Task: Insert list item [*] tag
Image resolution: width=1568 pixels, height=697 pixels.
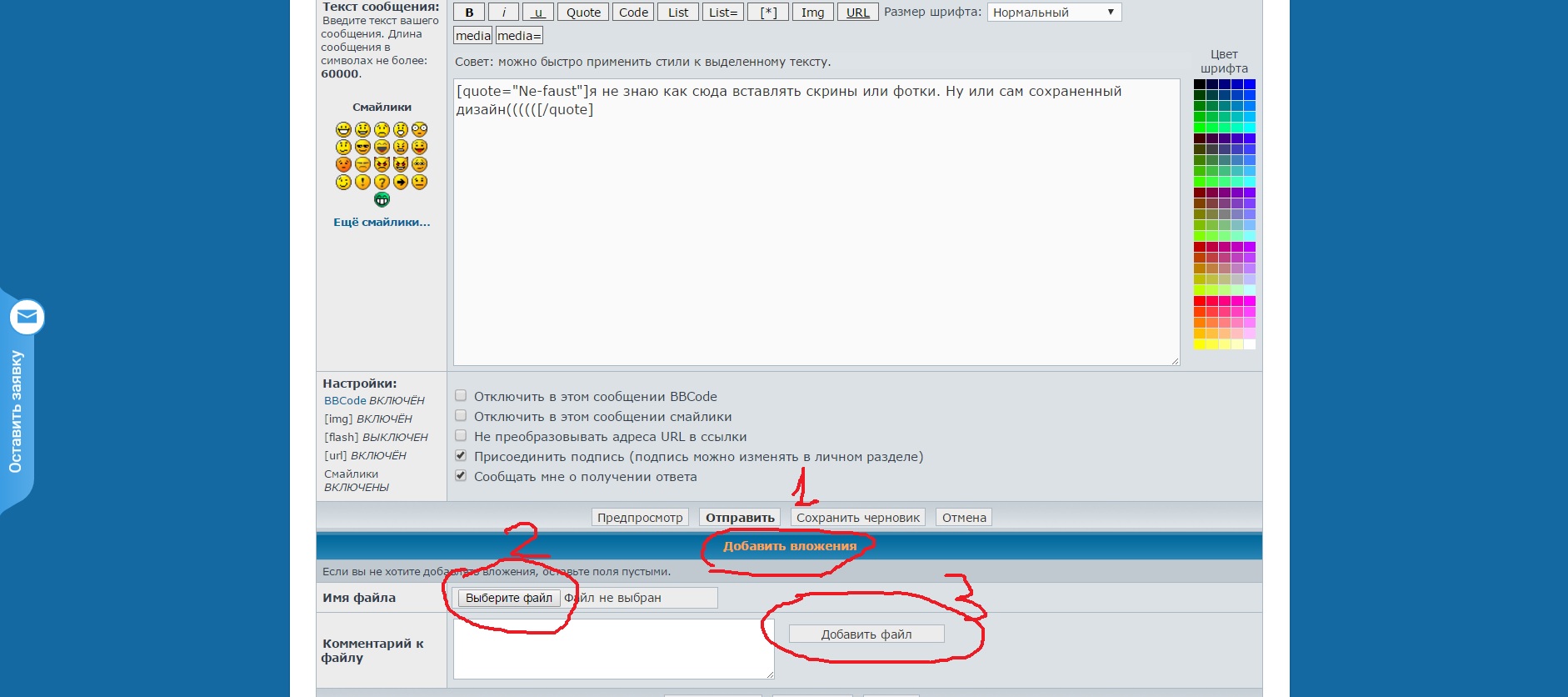Action: point(768,13)
